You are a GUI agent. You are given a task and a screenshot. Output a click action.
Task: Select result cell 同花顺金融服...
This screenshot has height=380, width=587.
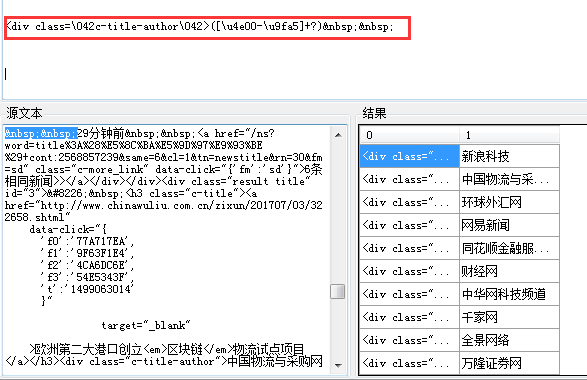pos(510,248)
